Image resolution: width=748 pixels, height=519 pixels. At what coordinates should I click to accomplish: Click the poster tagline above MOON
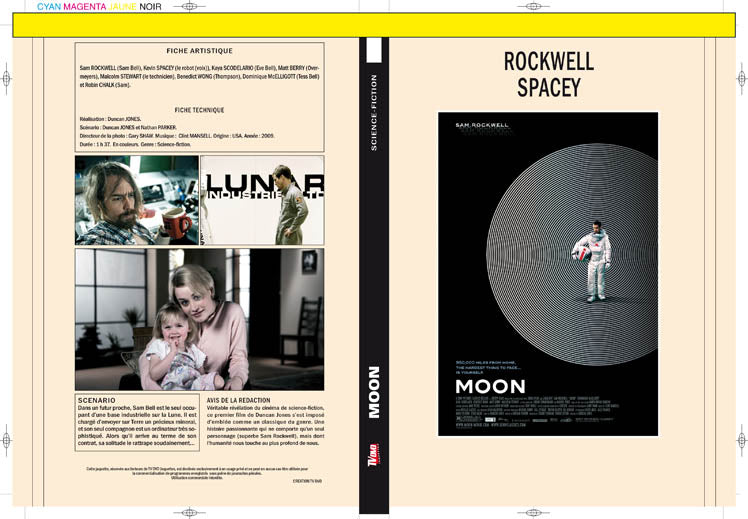pos(489,367)
